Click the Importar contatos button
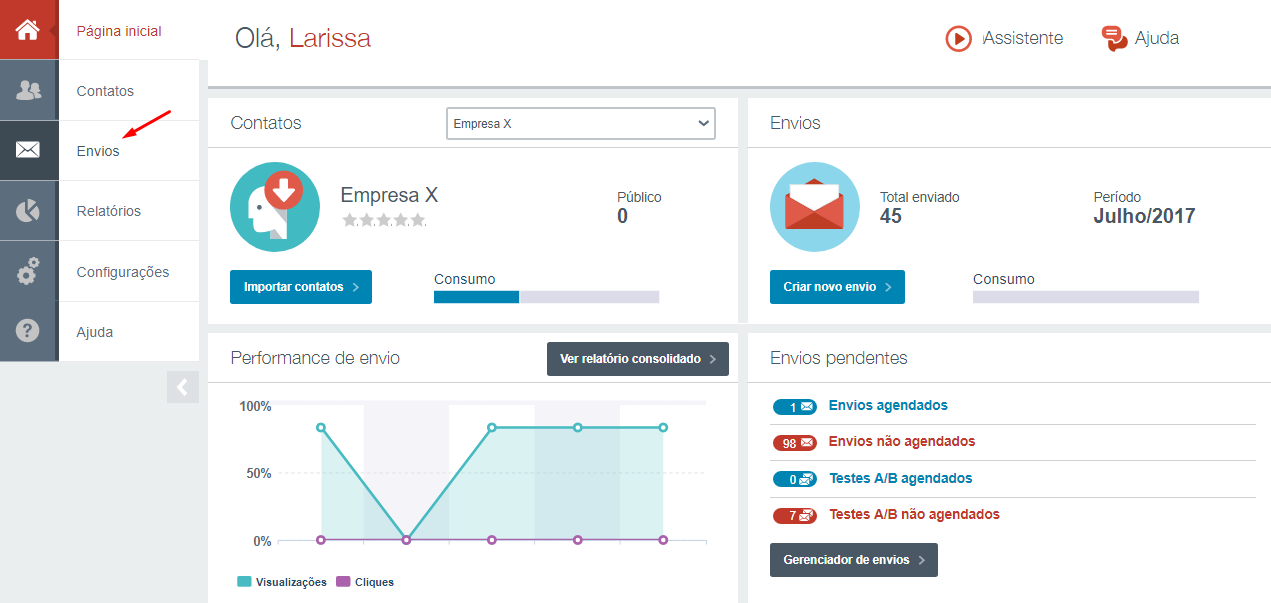The width and height of the screenshot is (1271, 603). [x=301, y=287]
